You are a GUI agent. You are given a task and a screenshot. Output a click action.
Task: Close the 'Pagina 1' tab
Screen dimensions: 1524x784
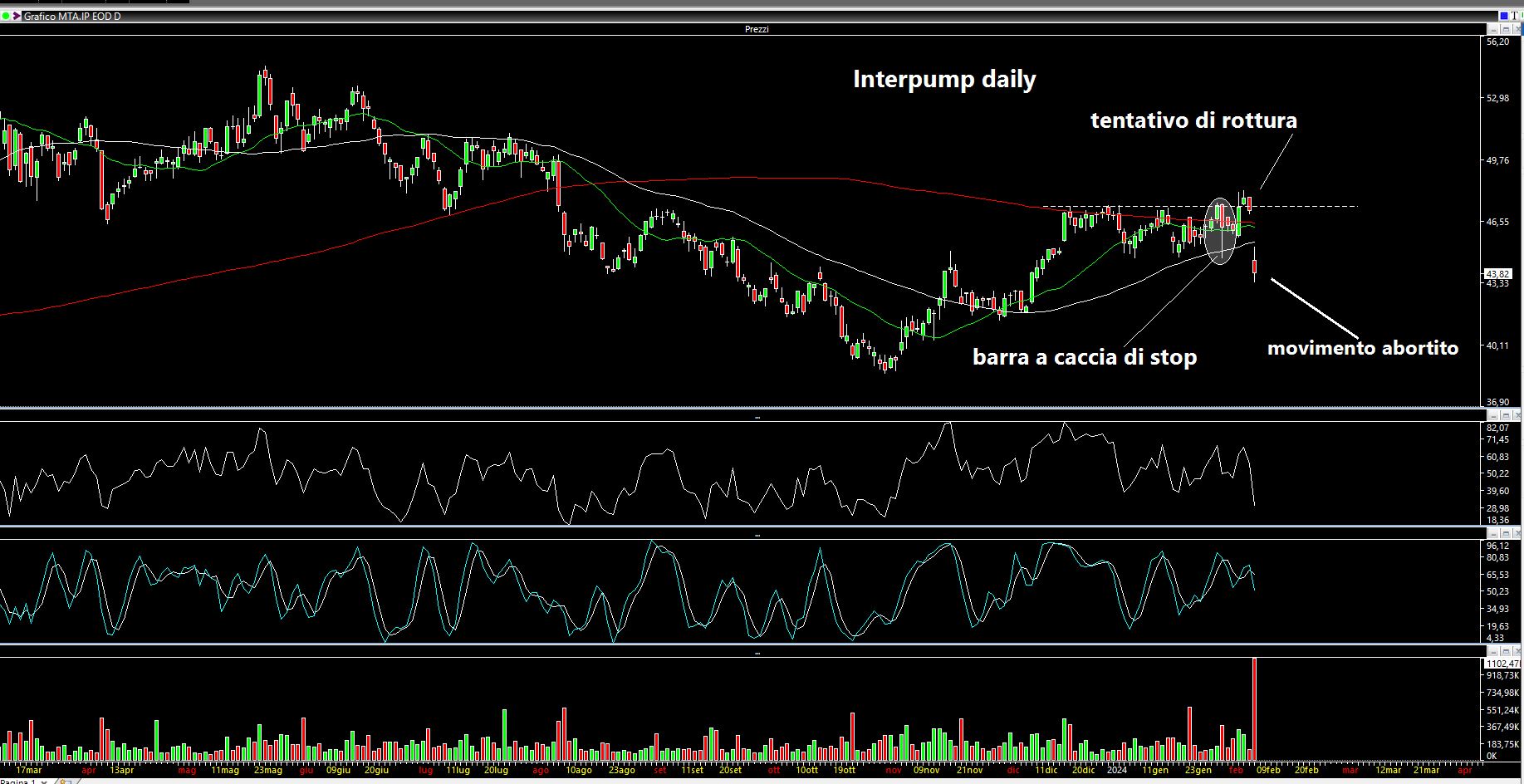pos(44,782)
